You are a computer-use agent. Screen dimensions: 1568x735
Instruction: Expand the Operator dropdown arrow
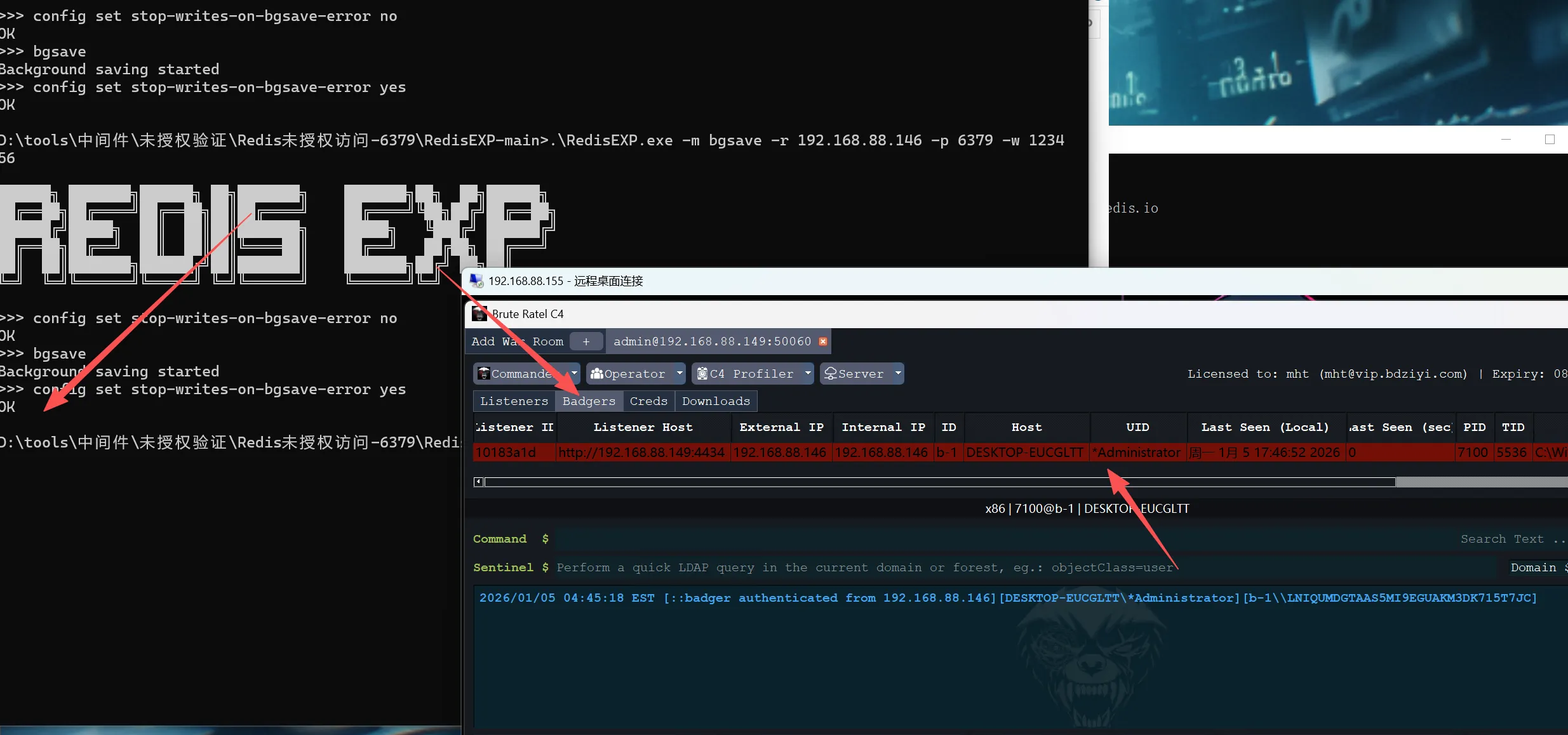(680, 373)
